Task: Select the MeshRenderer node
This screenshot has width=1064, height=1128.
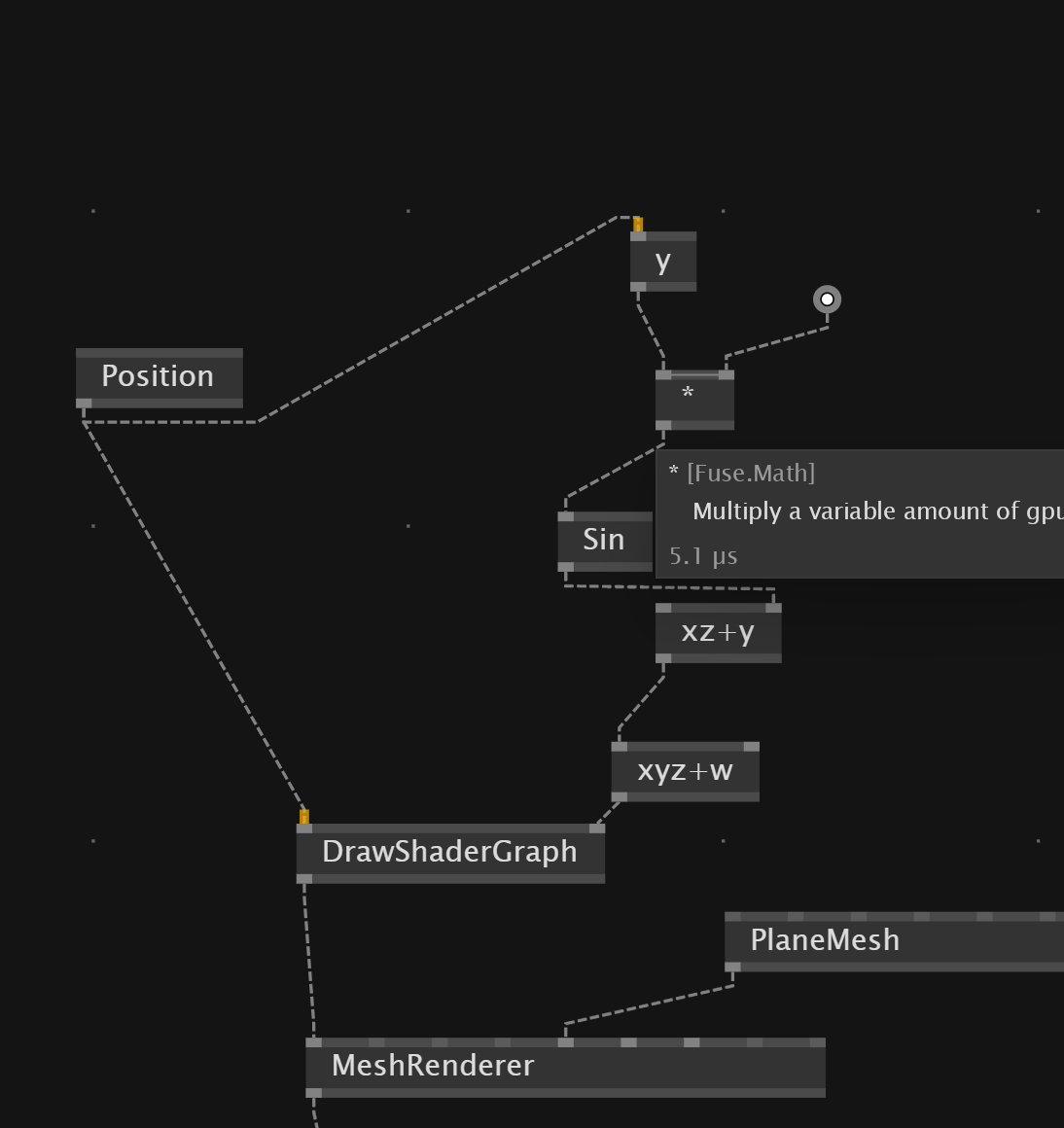Action: [565, 1068]
